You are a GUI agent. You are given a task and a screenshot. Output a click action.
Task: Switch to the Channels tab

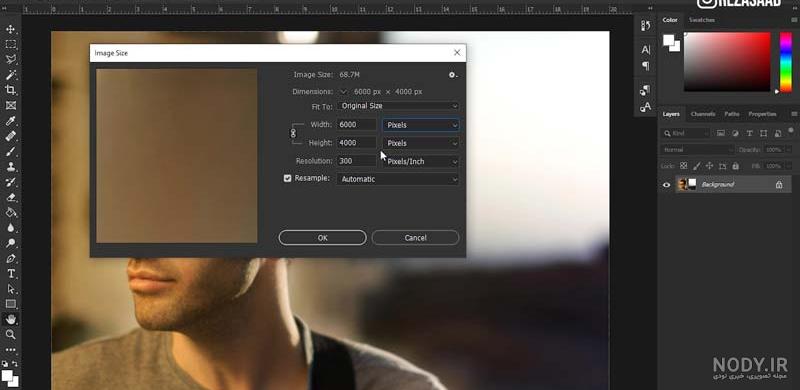[703, 114]
